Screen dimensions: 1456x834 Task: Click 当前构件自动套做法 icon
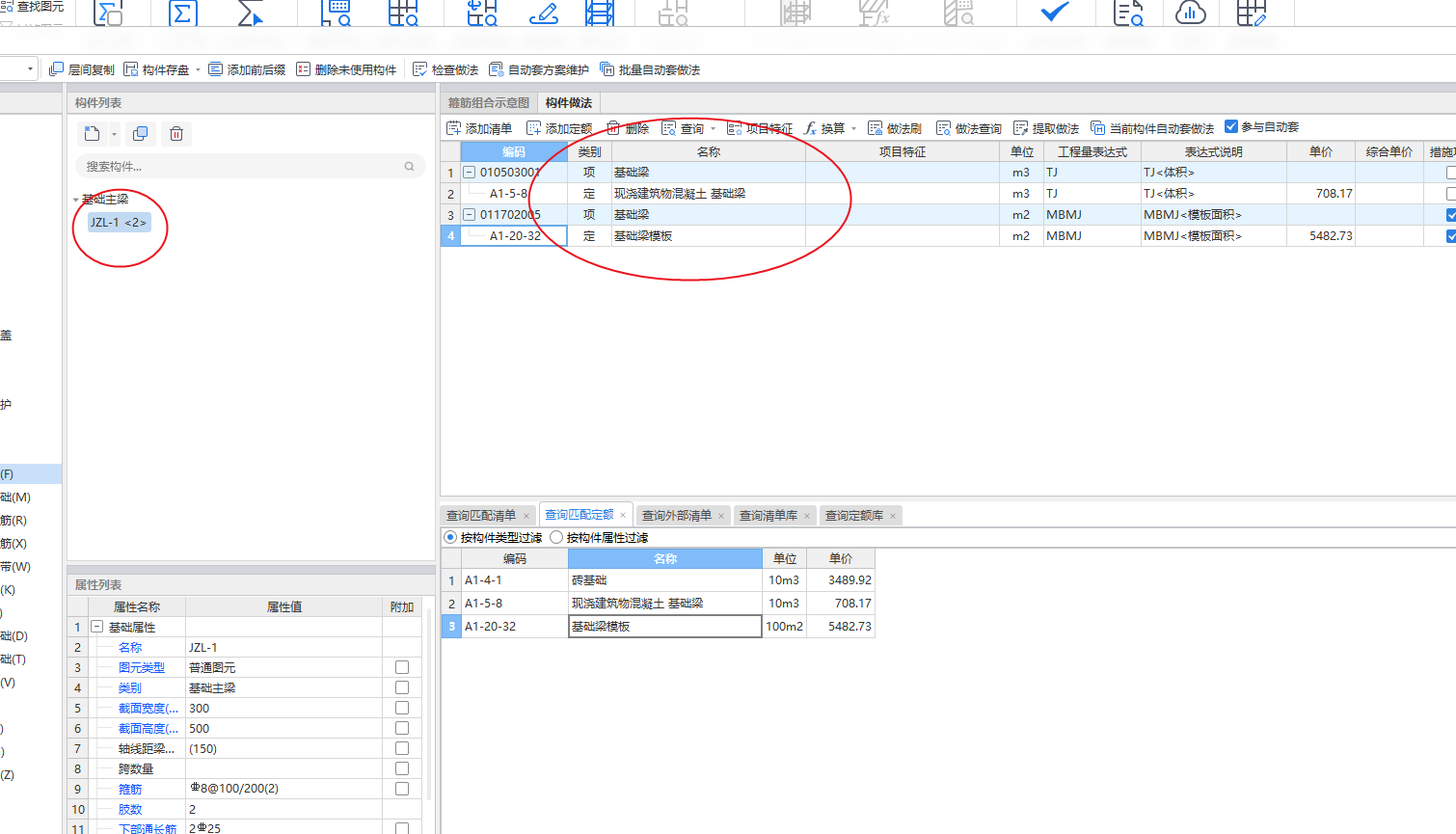(x=1098, y=128)
